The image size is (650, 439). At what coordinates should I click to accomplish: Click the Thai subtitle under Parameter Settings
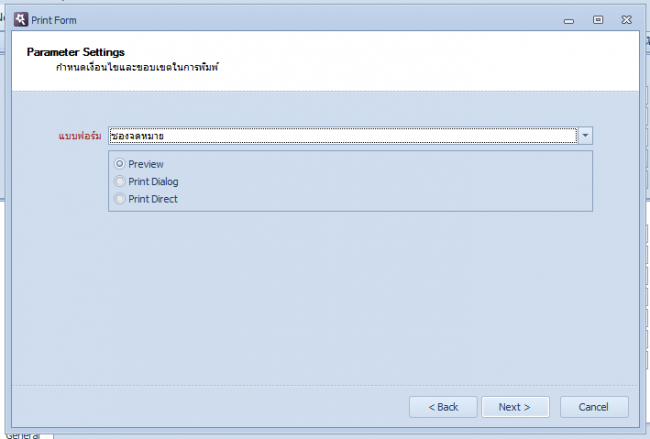(x=137, y=68)
